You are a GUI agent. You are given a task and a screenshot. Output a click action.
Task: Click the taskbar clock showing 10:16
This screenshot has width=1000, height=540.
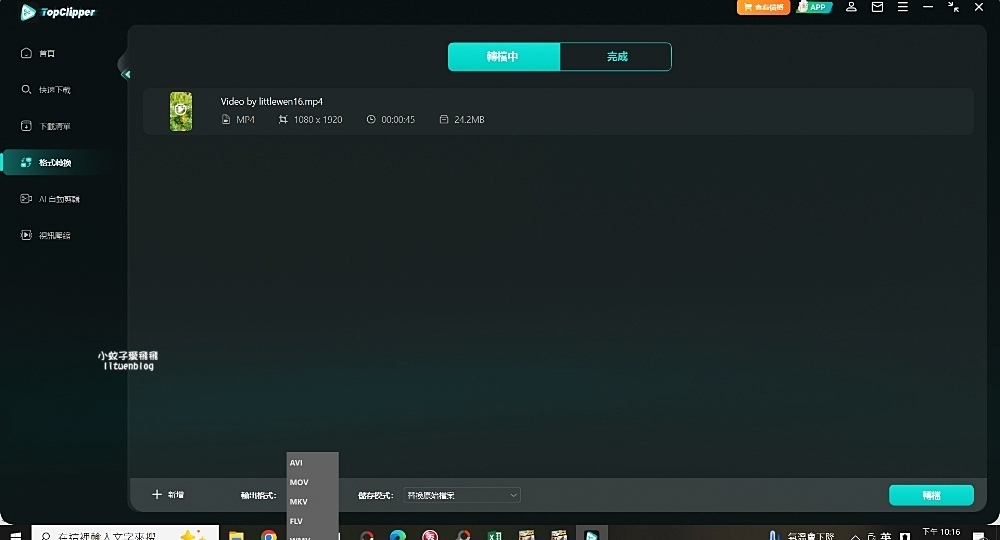point(941,532)
